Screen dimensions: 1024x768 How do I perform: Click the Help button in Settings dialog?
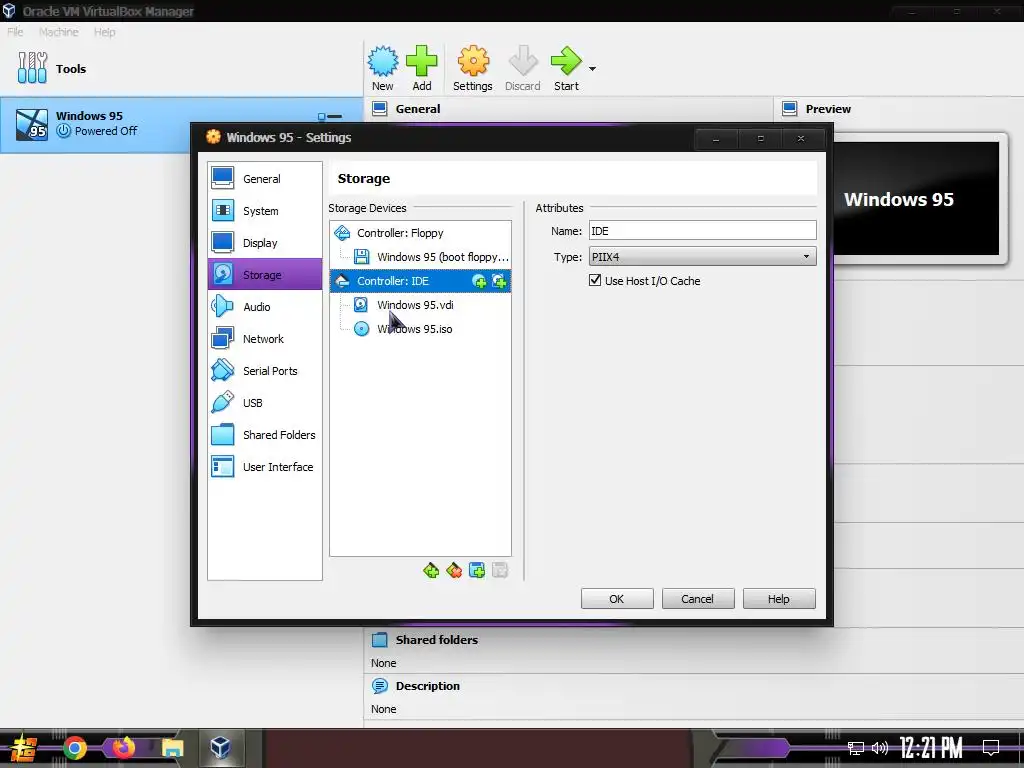(778, 599)
